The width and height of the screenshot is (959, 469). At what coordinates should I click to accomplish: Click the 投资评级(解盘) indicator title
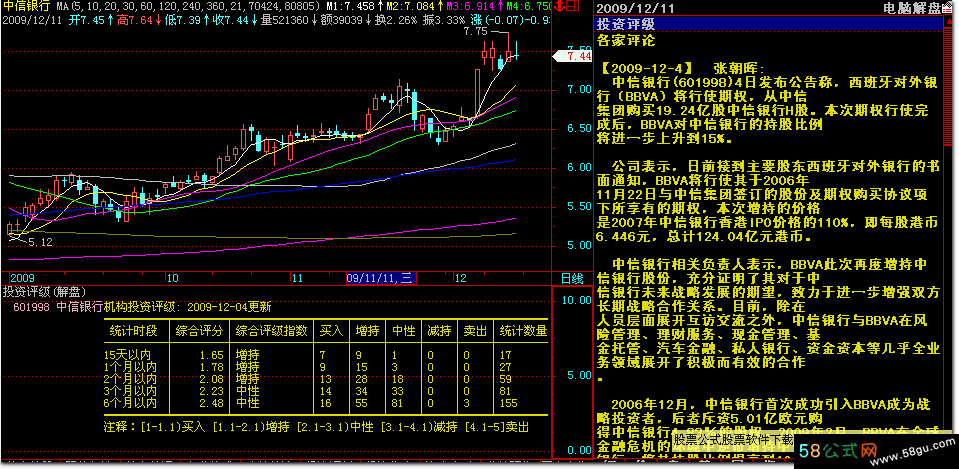coord(44,292)
